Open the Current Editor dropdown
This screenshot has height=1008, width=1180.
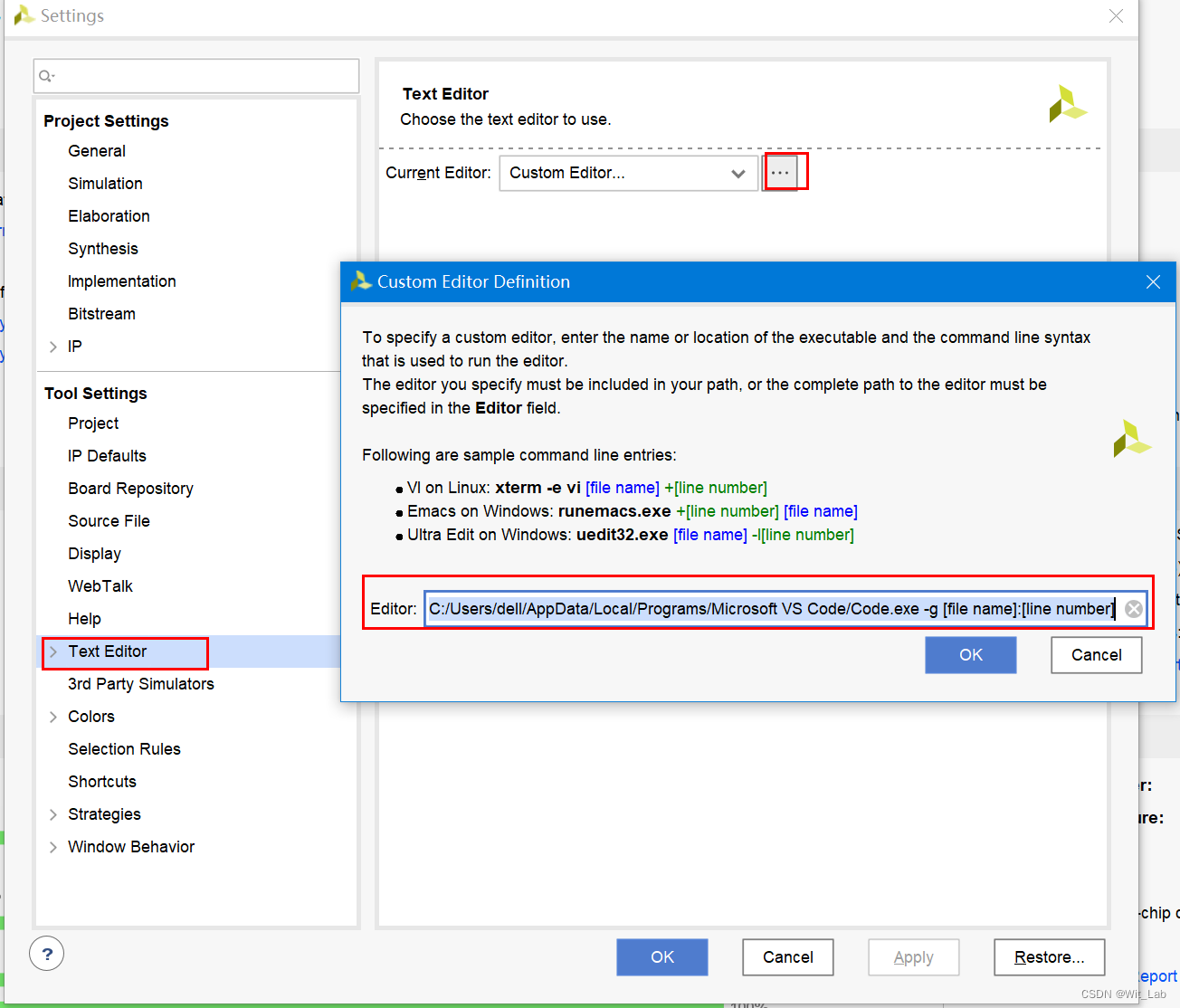(x=628, y=173)
